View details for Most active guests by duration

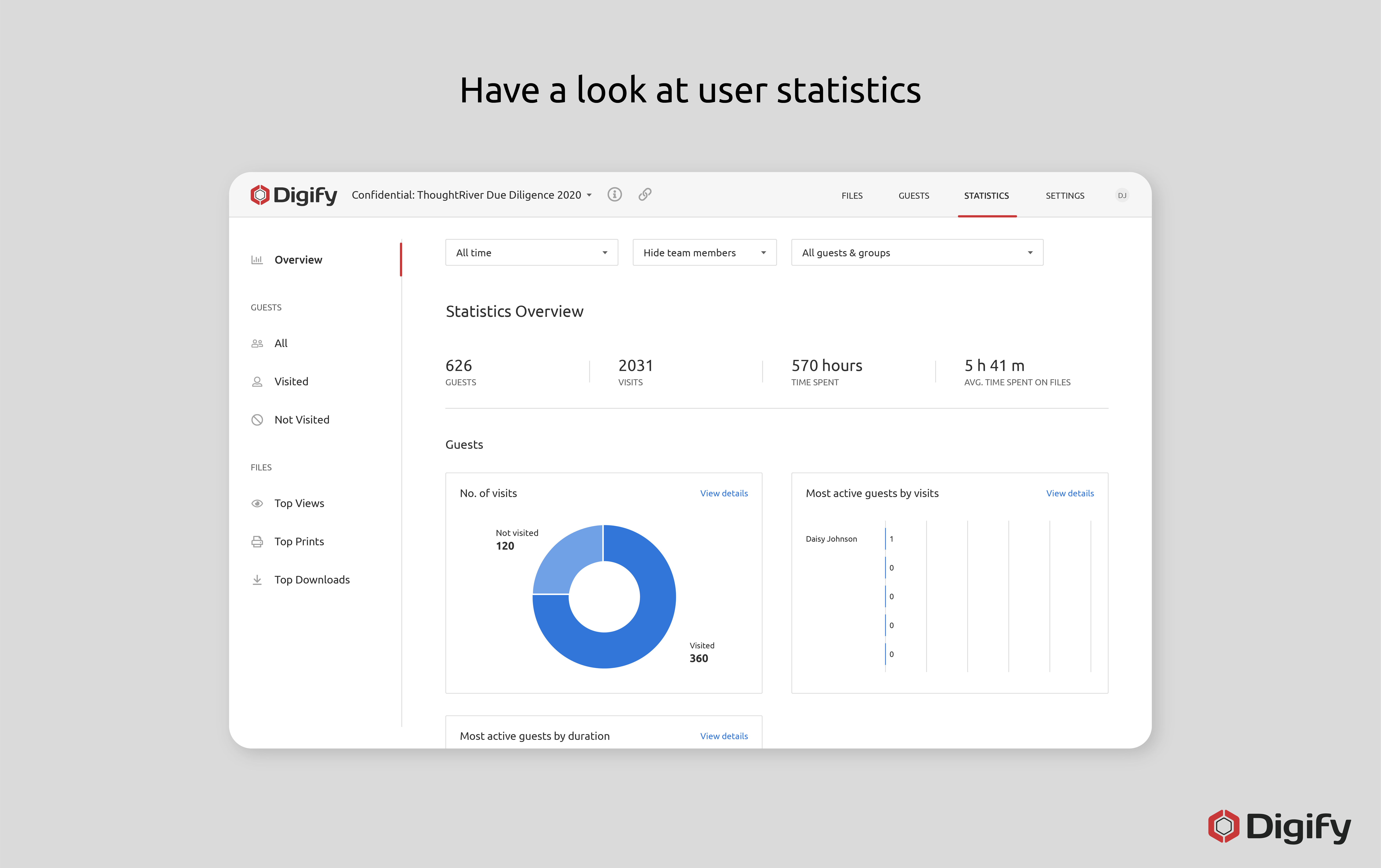pyautogui.click(x=724, y=736)
